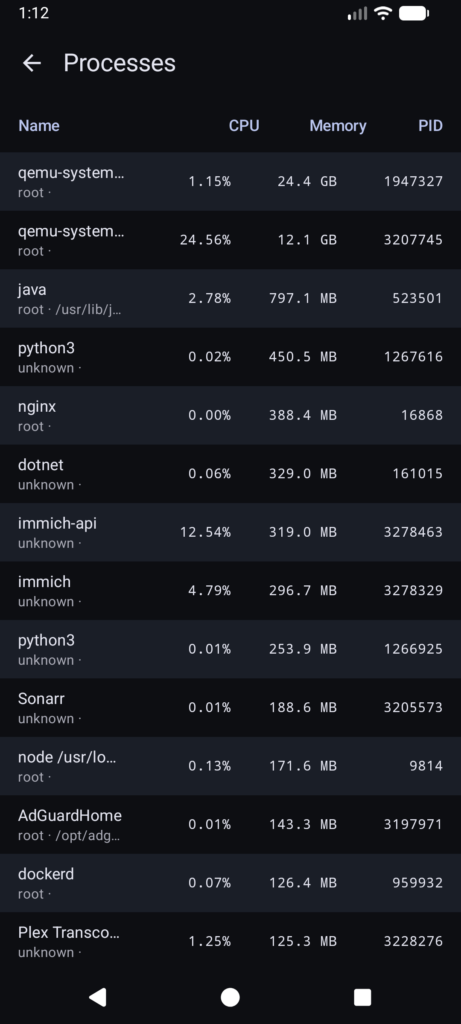Sort by PID column header
461x1024 pixels.
(430, 125)
